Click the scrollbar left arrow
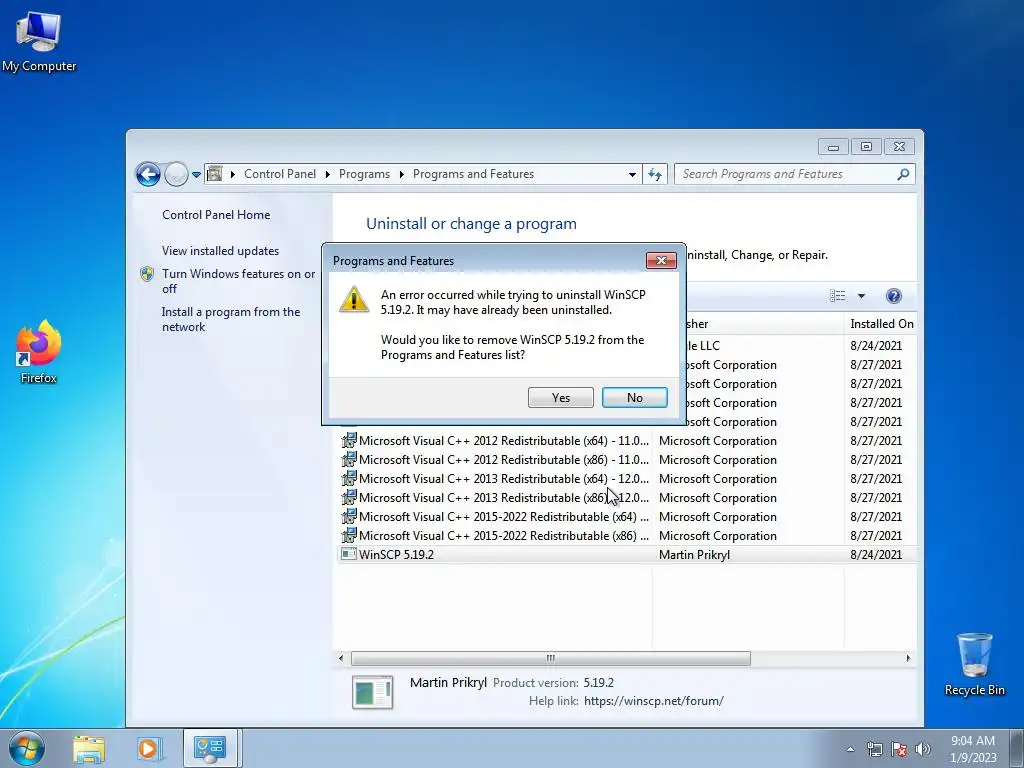 pos(341,658)
